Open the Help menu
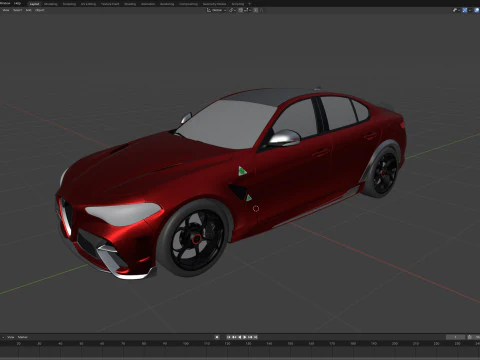 click(x=17, y=3)
